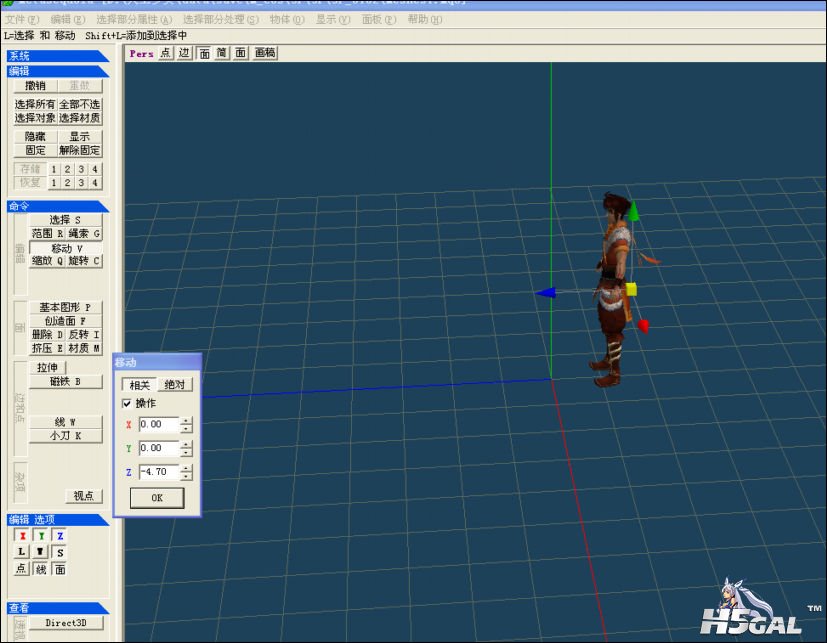Collapse the 查看 panel header
Viewport: 827px width, 643px height.
point(57,608)
